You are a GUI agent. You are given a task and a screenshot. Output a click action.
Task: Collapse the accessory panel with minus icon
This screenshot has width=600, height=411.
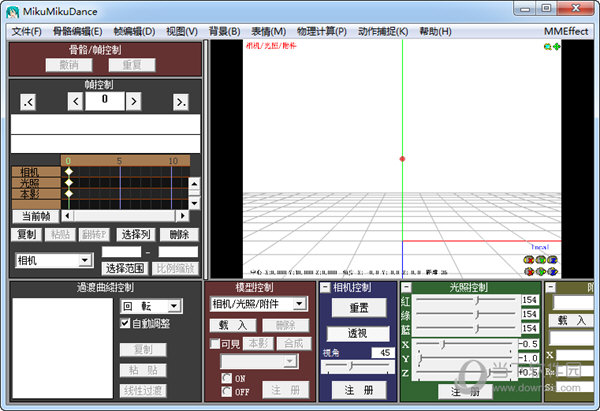point(550,287)
